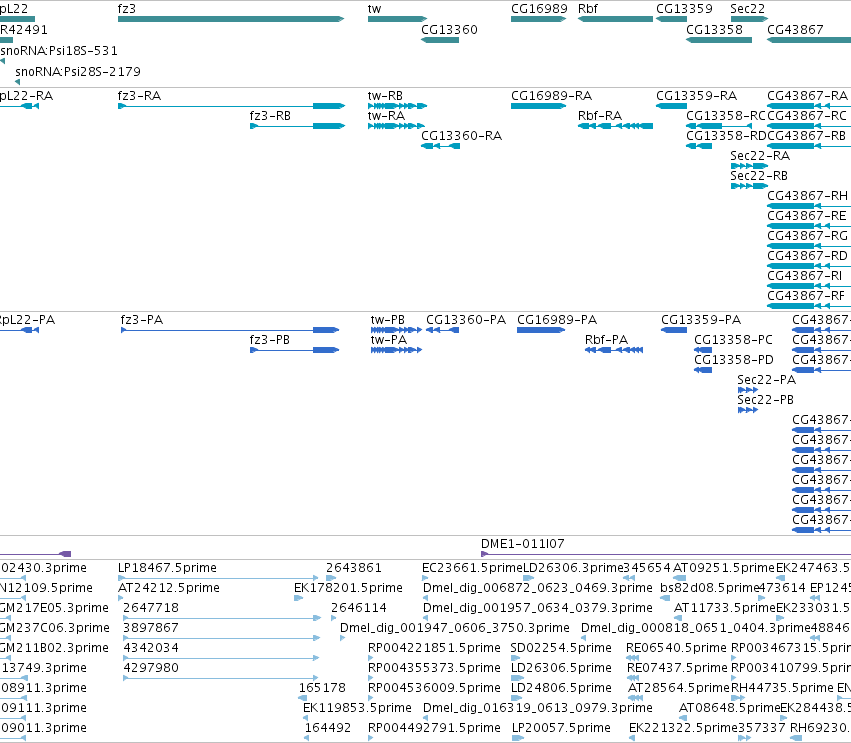Click the fz3-PA protein feature
Viewport: 851px width, 743px height.
pyautogui.click(x=230, y=330)
